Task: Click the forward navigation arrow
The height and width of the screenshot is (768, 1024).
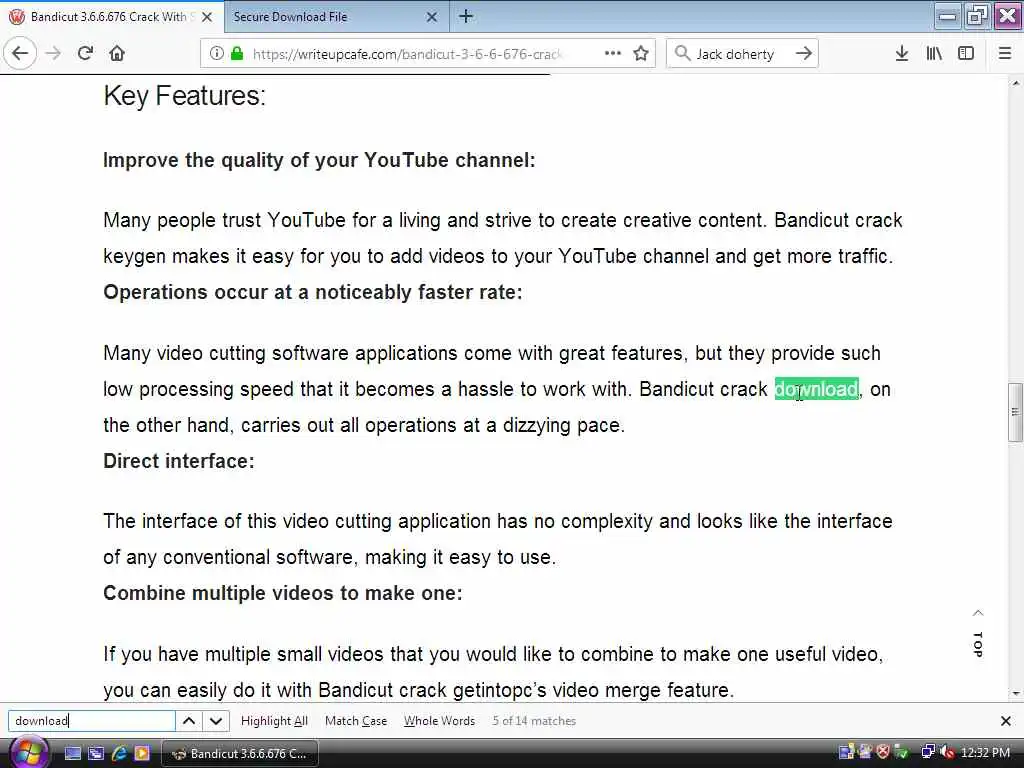Action: click(x=53, y=54)
